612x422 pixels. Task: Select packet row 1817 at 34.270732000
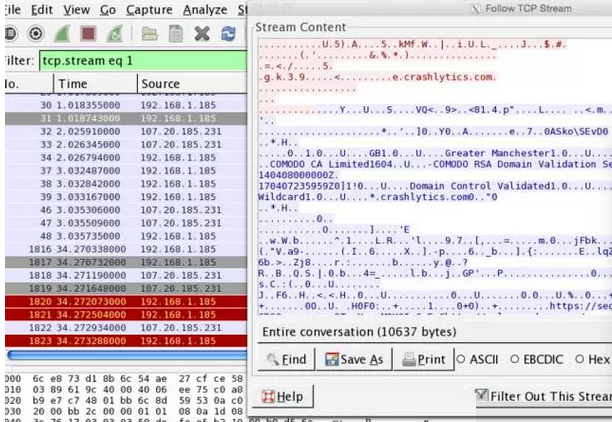[126, 262]
